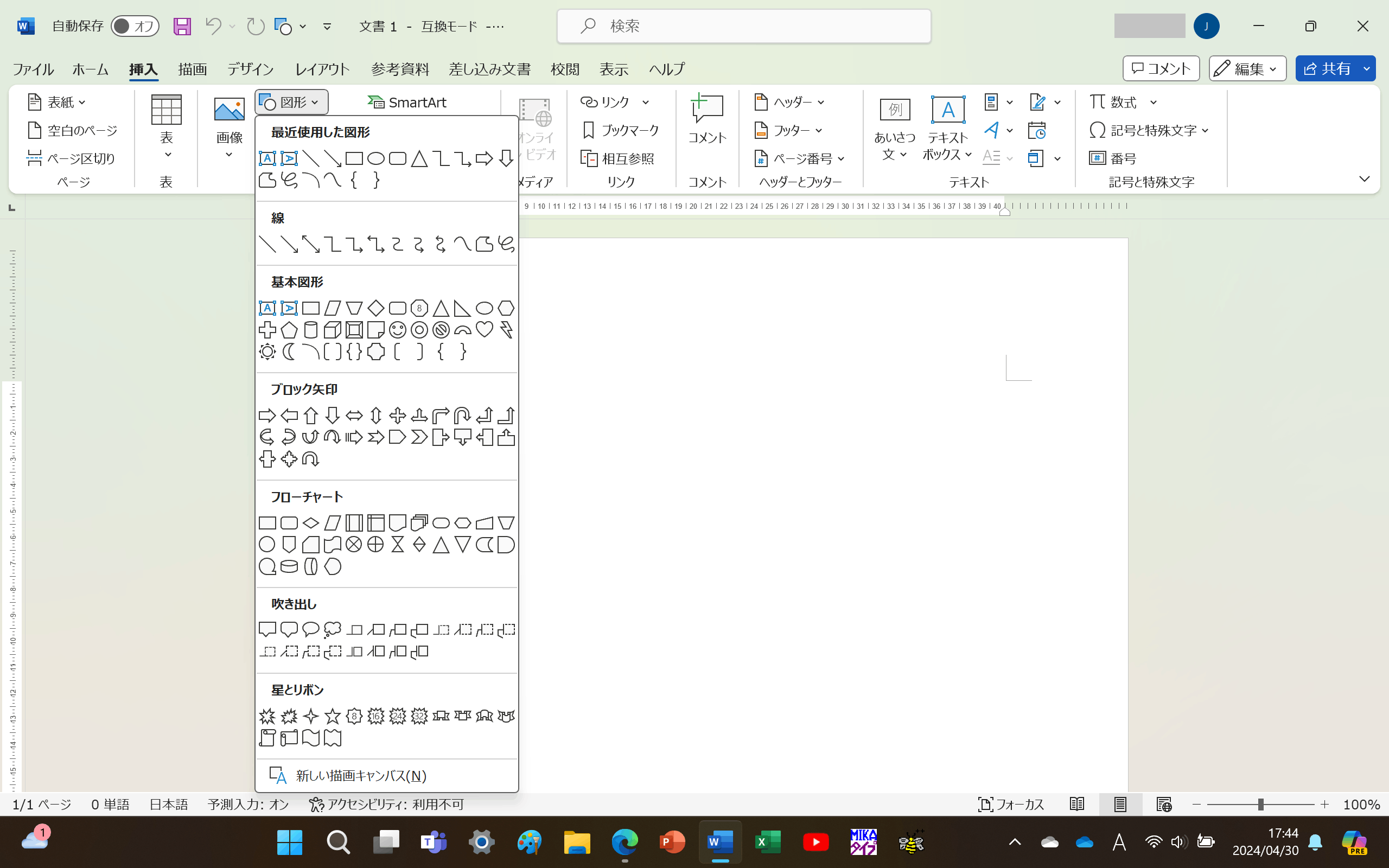Collapse the ribbon with the chevron
Viewport: 1389px width, 868px height.
click(x=1365, y=179)
